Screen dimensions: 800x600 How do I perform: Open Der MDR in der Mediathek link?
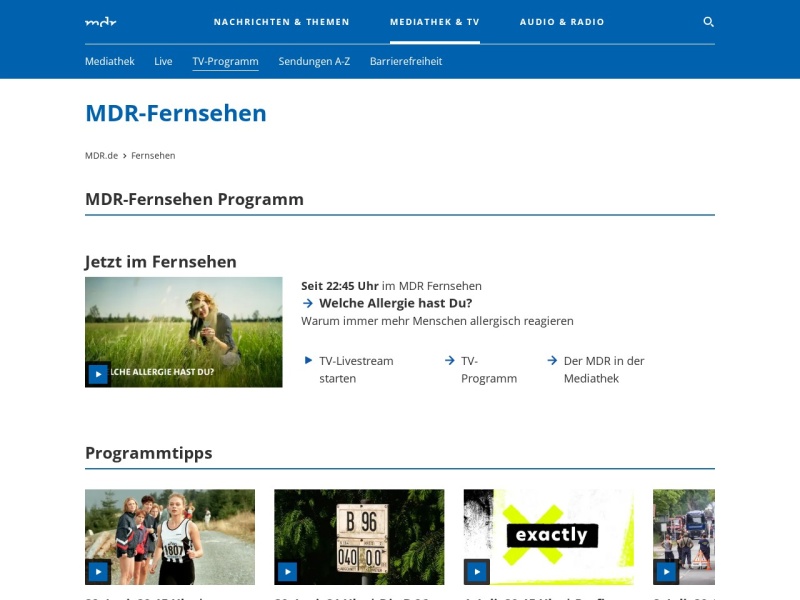tap(604, 369)
